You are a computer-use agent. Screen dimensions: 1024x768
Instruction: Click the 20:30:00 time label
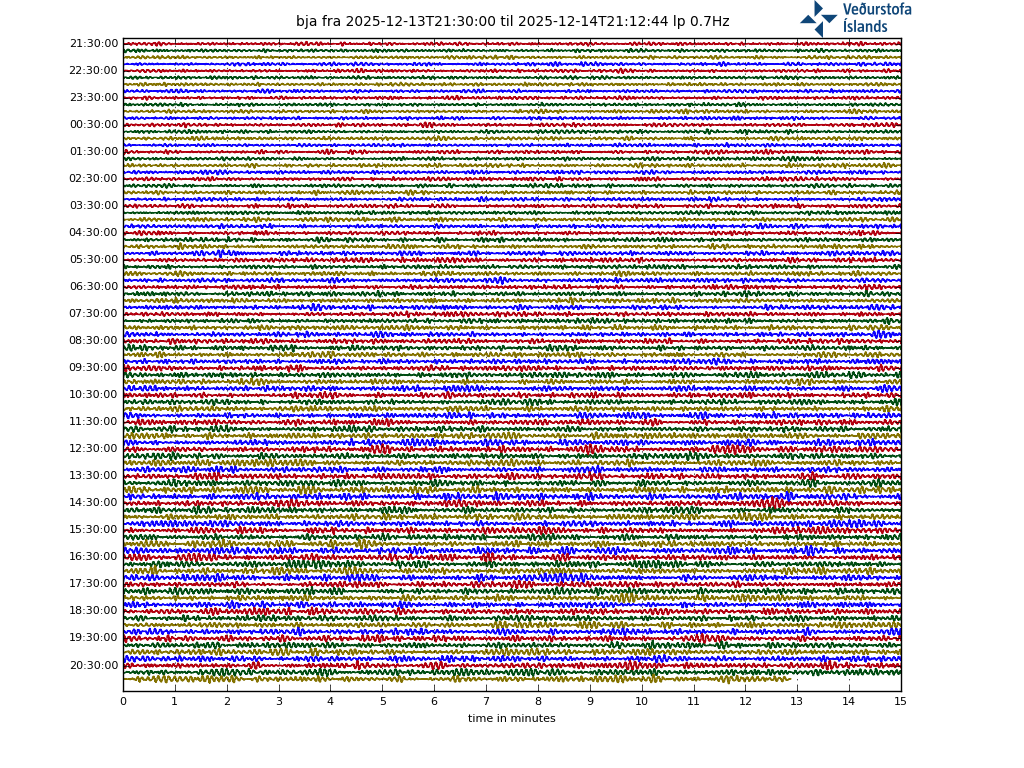pyautogui.click(x=94, y=666)
